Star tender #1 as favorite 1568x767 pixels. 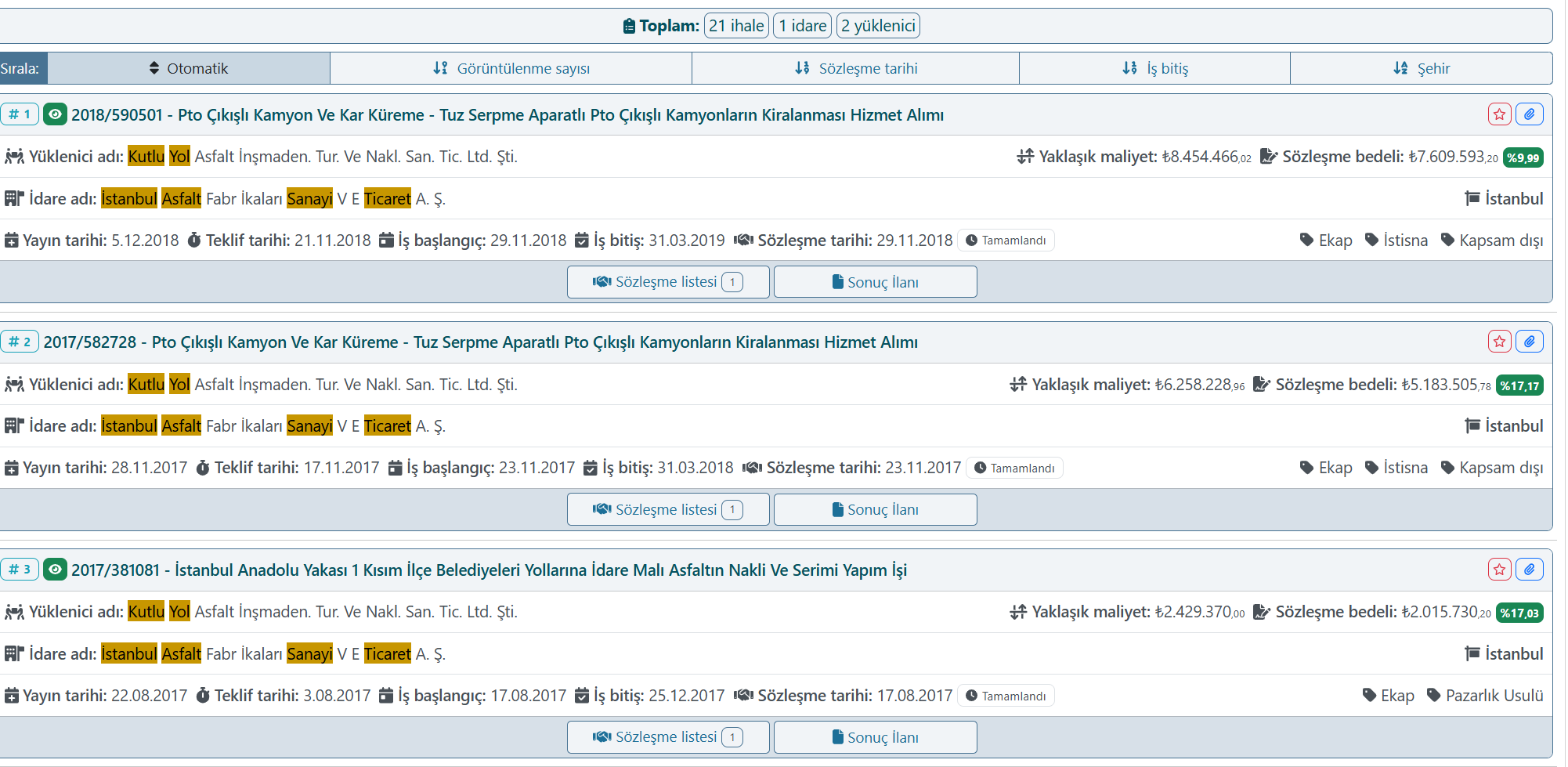[1499, 114]
